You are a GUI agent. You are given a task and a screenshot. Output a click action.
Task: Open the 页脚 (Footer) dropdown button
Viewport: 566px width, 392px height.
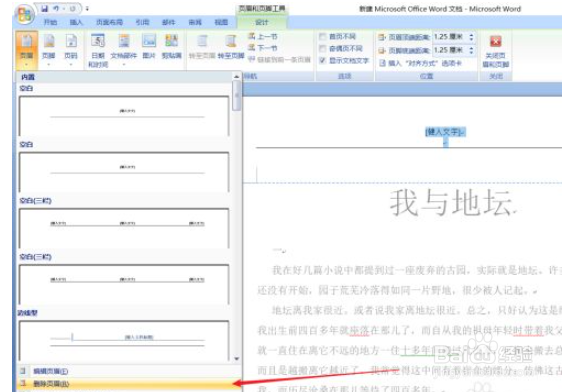(x=49, y=50)
